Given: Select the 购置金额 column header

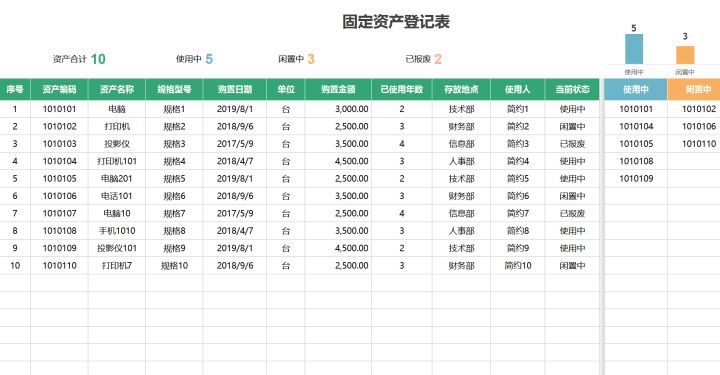Looking at the screenshot, I should tap(338, 90).
